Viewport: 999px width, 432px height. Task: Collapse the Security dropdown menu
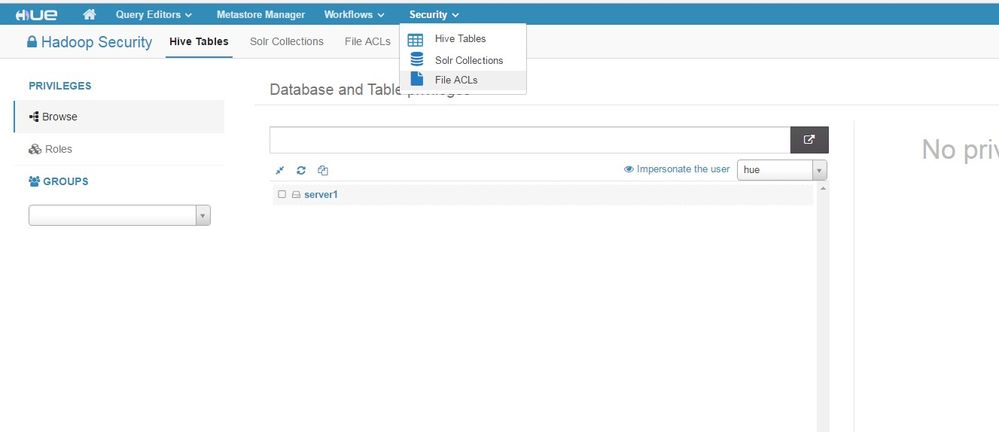point(434,14)
